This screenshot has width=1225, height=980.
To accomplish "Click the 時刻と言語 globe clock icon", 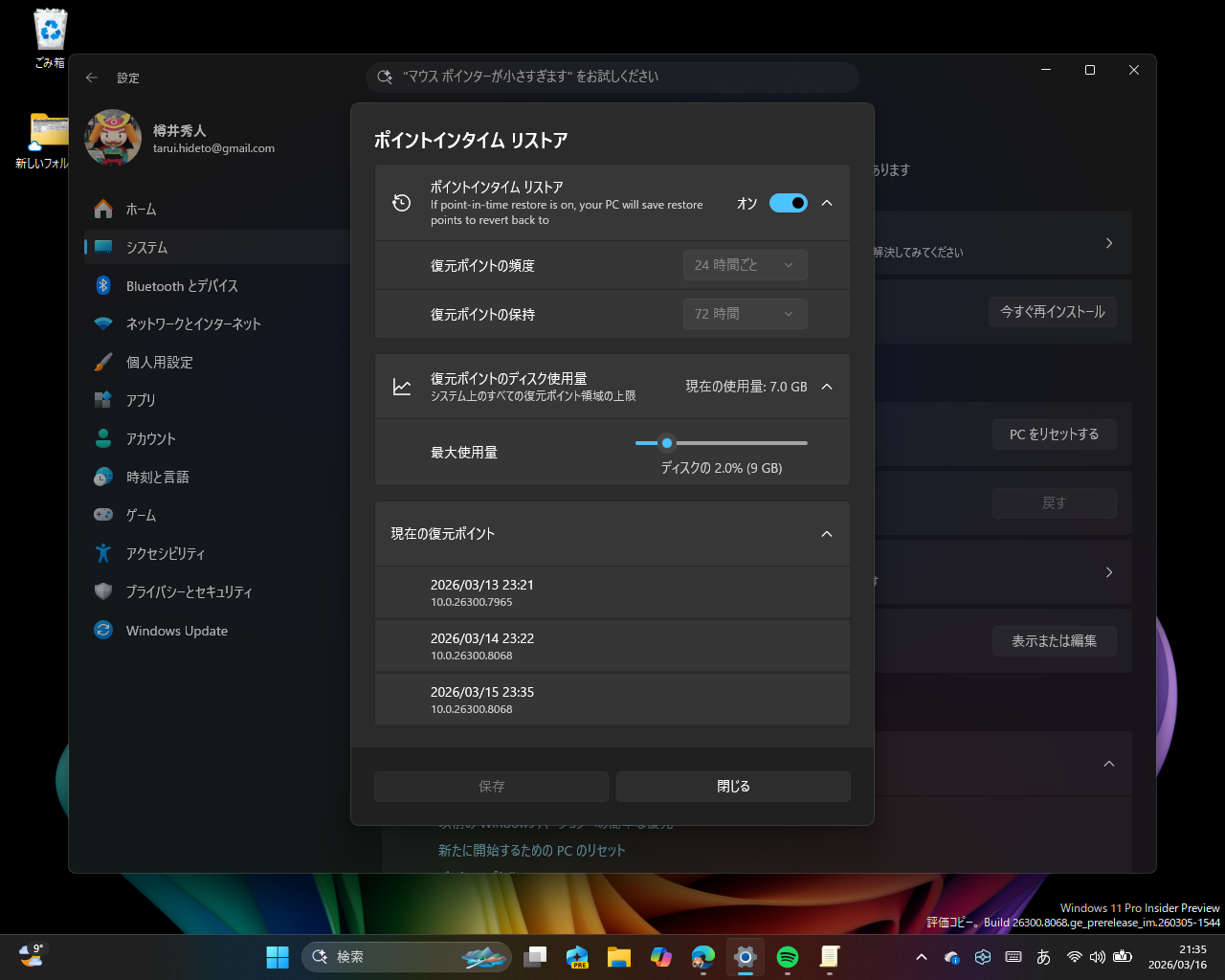I will (x=103, y=477).
